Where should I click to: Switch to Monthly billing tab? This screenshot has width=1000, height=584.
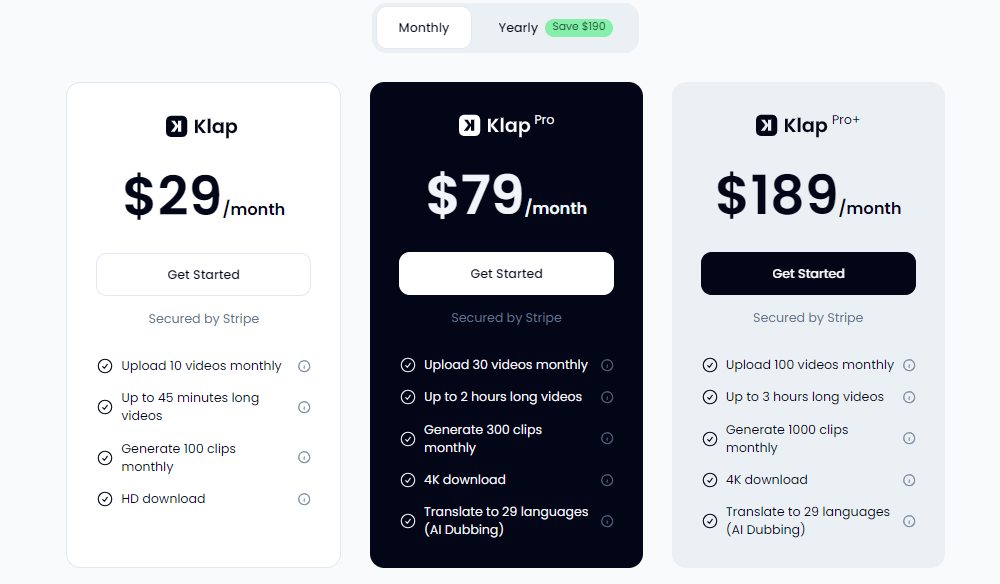coord(424,28)
